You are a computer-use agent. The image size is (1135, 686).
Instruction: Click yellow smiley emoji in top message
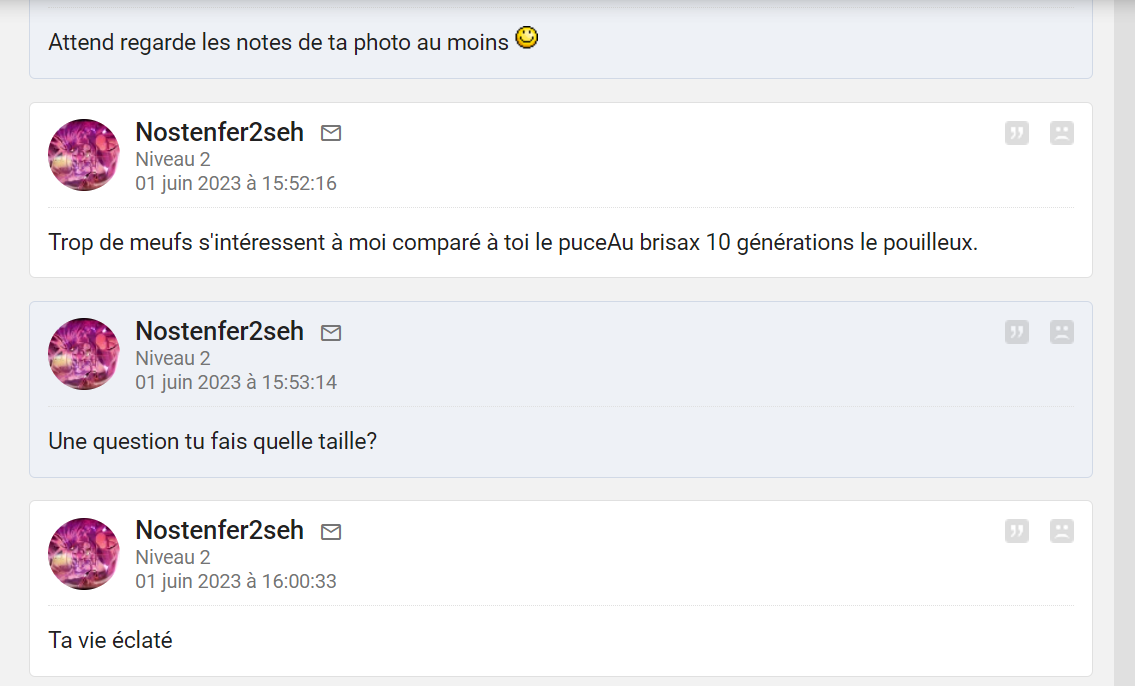pos(526,39)
